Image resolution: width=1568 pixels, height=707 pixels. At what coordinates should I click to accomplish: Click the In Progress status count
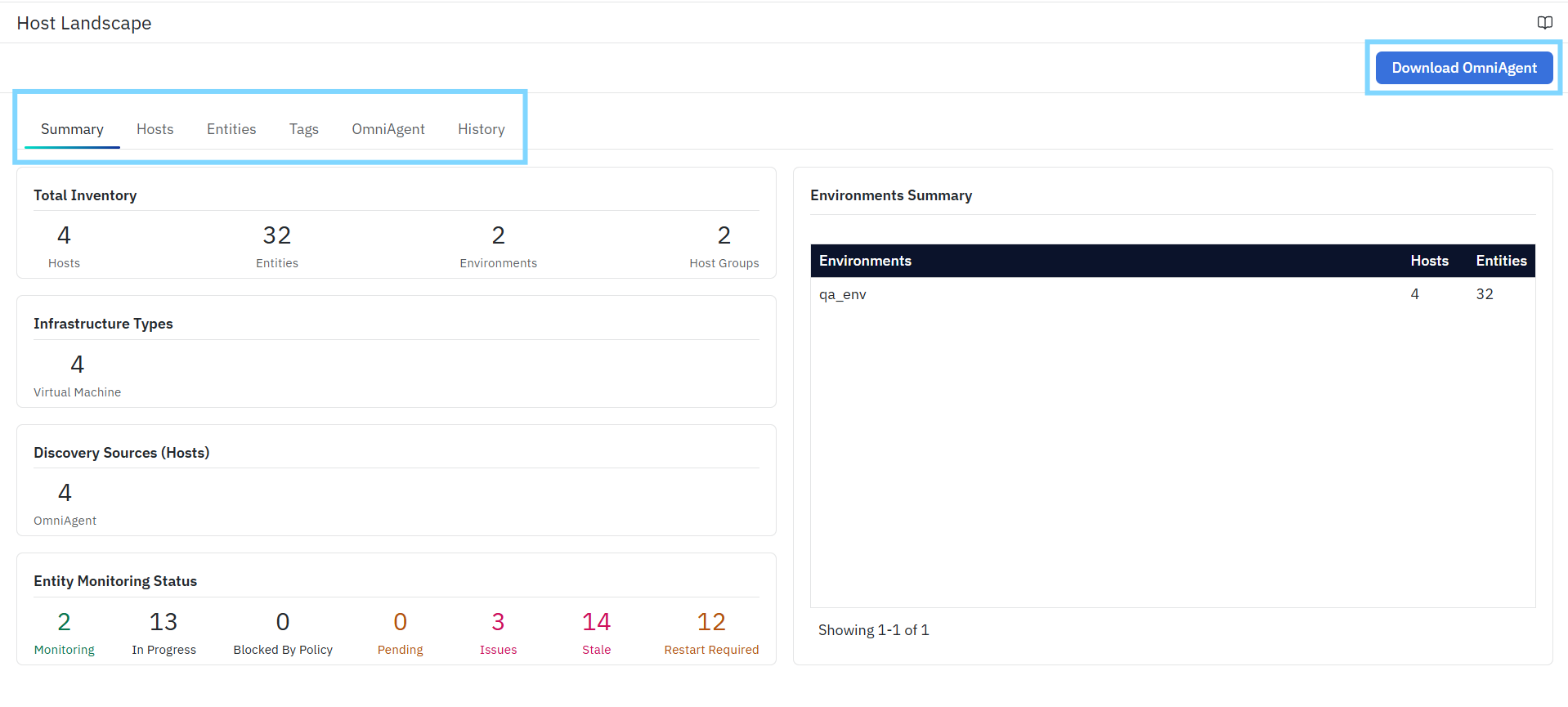[x=164, y=622]
